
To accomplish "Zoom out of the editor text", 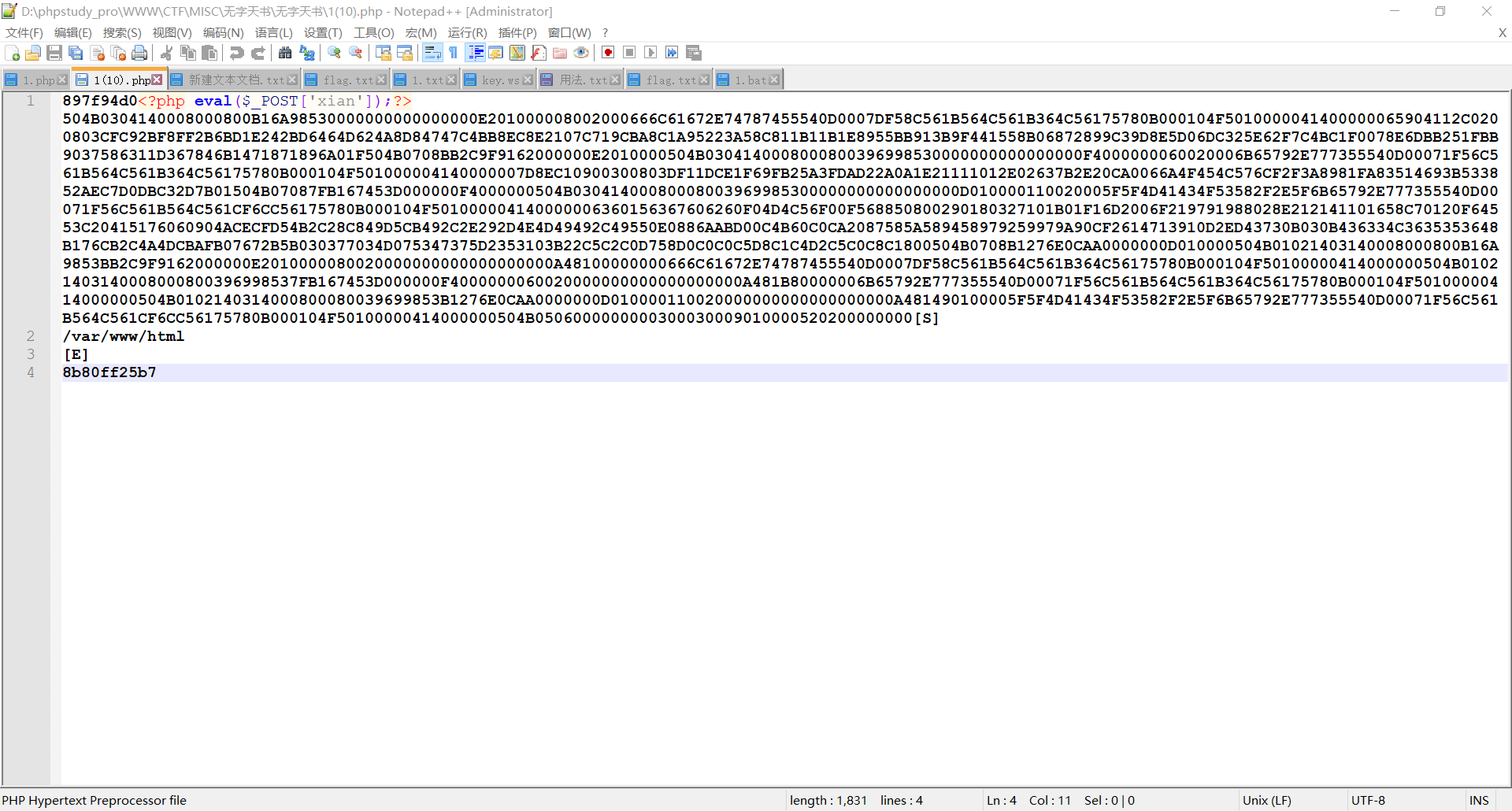I will click(356, 53).
